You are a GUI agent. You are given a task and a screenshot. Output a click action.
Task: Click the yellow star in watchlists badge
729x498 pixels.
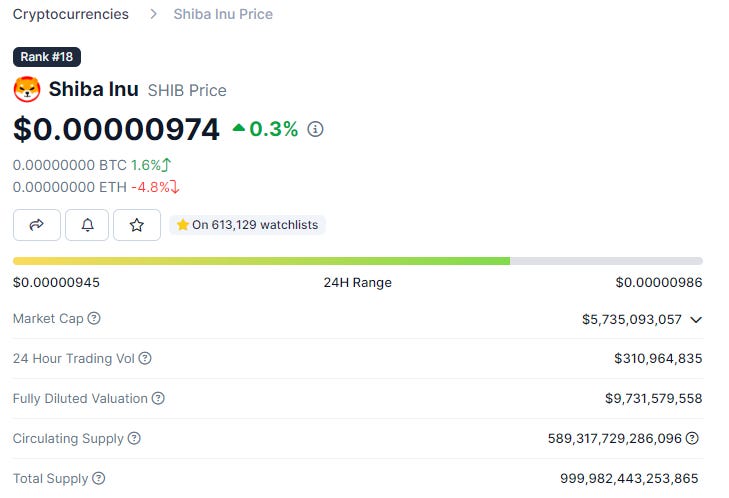pyautogui.click(x=183, y=225)
